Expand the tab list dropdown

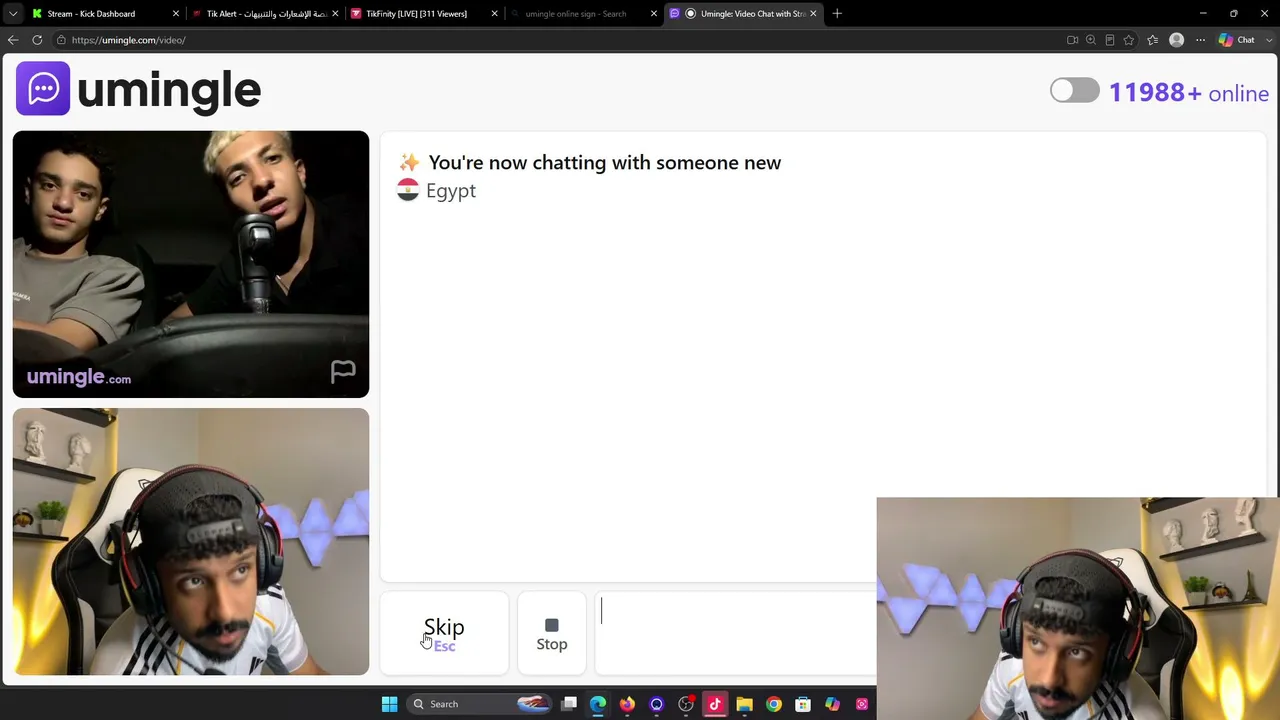[x=13, y=14]
